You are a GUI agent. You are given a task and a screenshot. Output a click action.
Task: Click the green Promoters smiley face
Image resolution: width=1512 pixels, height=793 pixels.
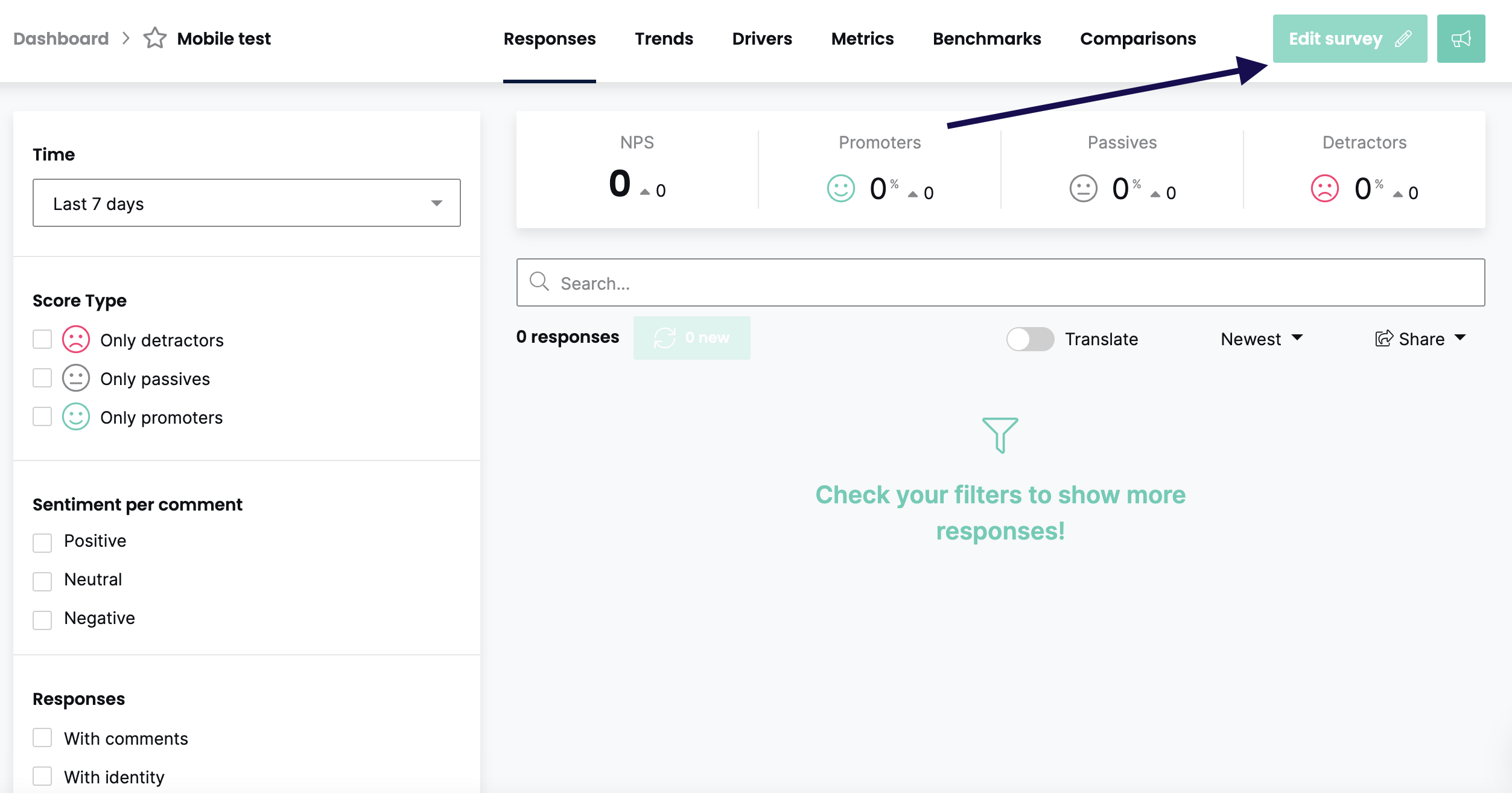(x=840, y=189)
